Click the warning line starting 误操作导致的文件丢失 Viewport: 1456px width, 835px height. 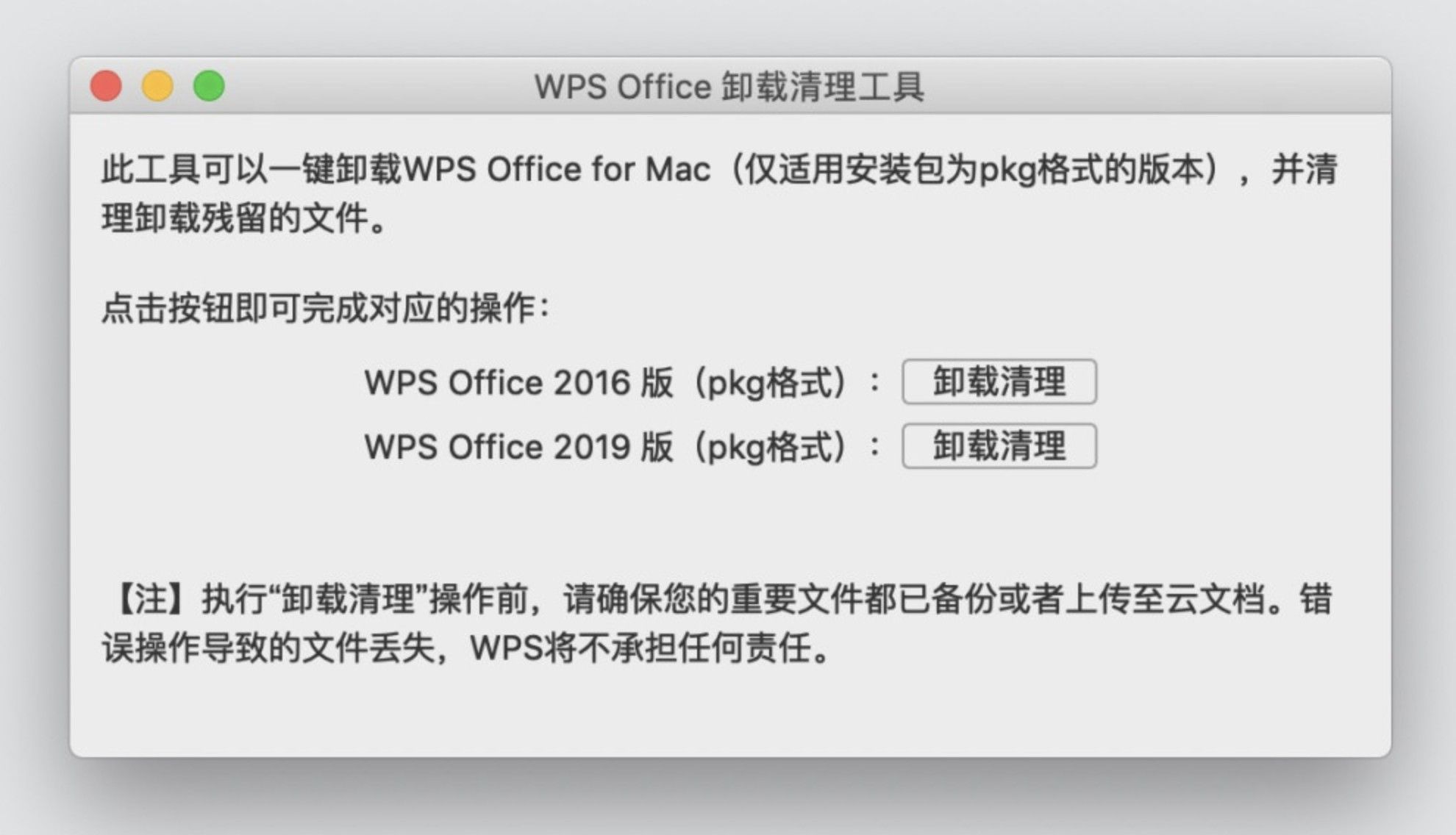tap(468, 648)
